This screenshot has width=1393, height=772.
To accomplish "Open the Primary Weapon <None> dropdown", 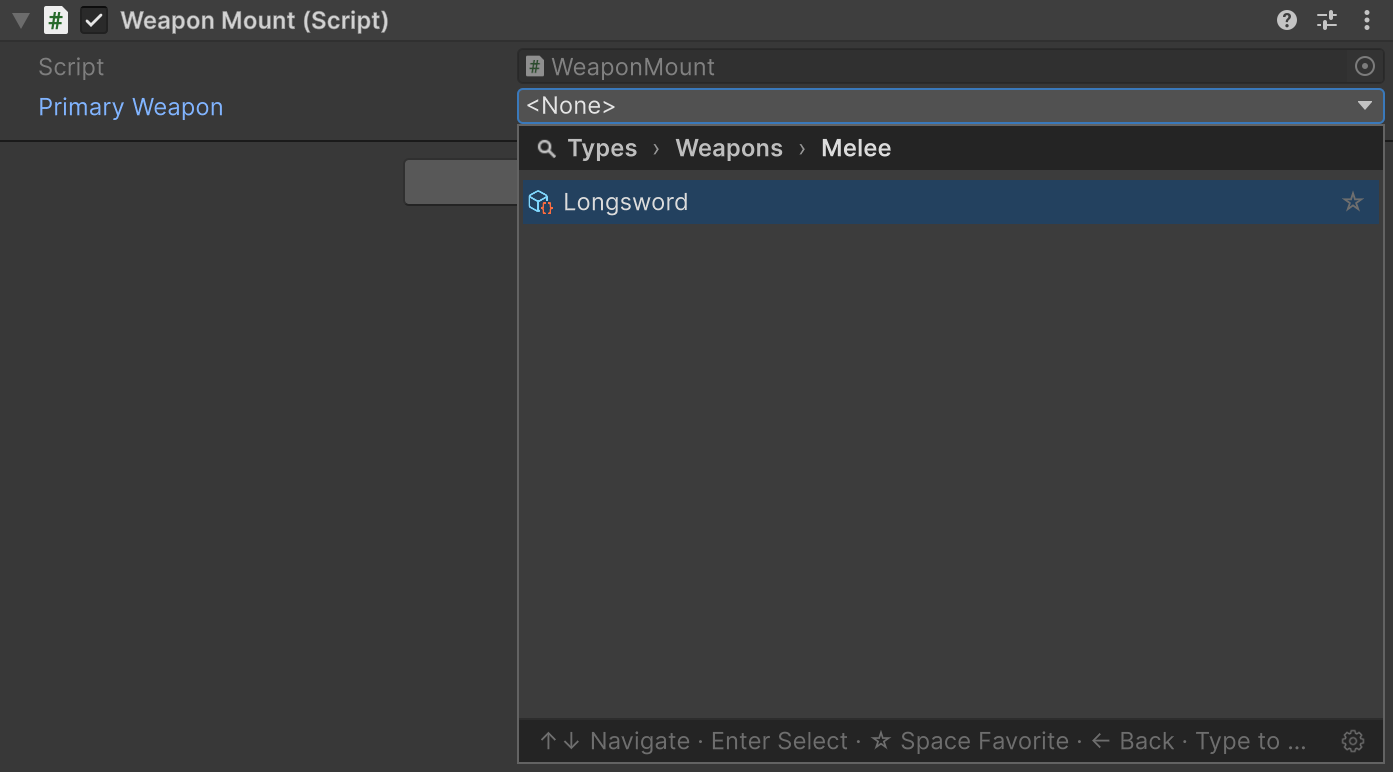I will point(951,106).
